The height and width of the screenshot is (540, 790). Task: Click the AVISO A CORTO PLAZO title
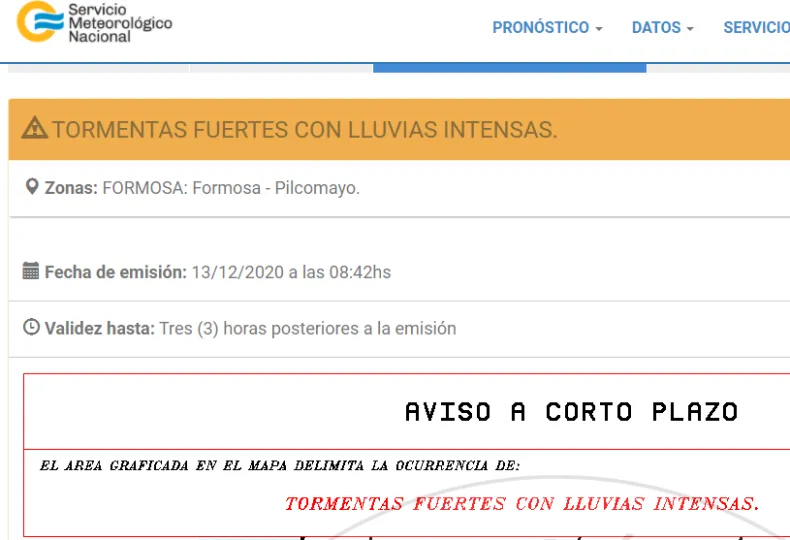click(x=572, y=412)
